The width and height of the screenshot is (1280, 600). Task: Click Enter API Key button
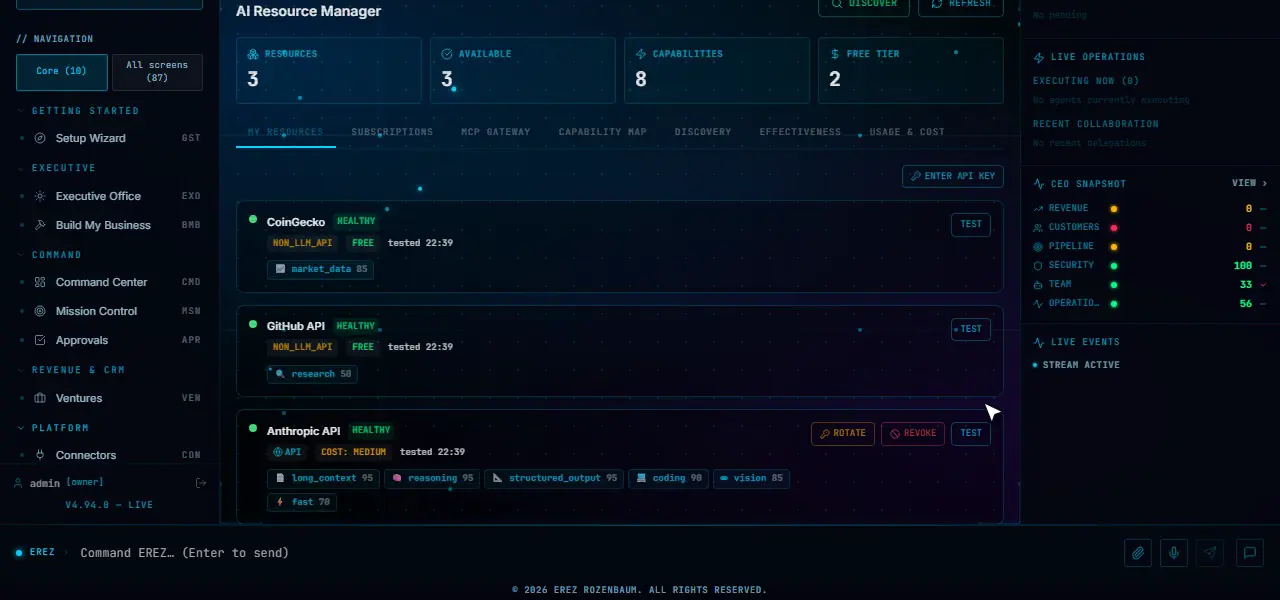coord(953,176)
